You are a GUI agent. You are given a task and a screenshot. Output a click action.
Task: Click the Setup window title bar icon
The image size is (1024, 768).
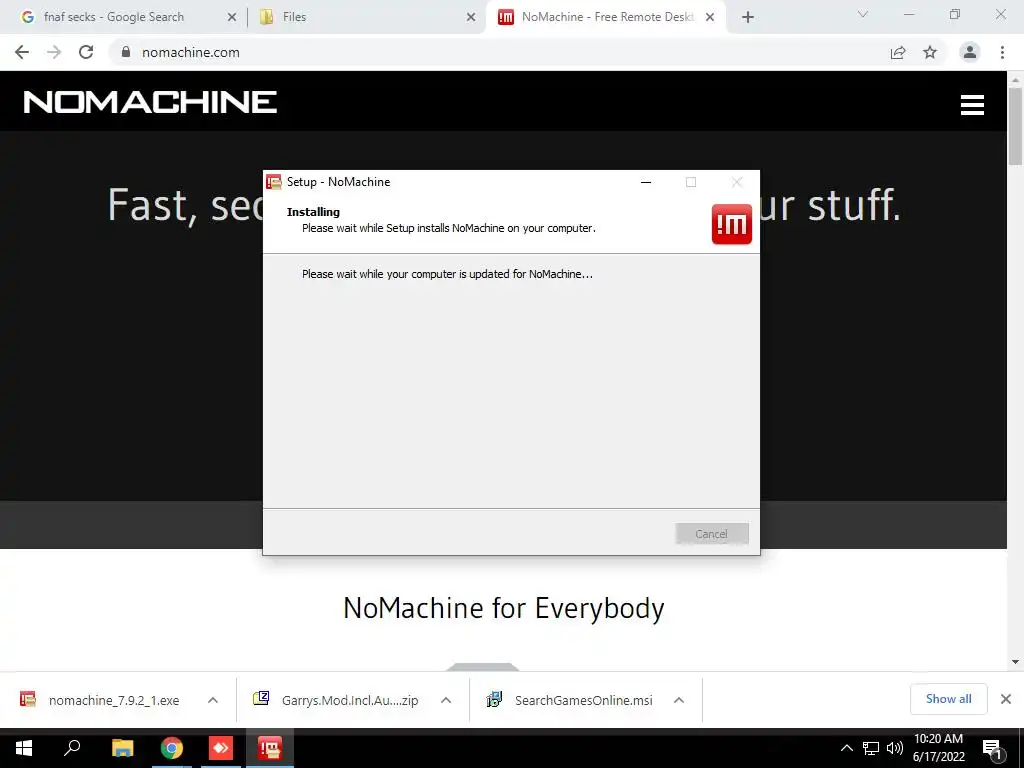pos(274,182)
